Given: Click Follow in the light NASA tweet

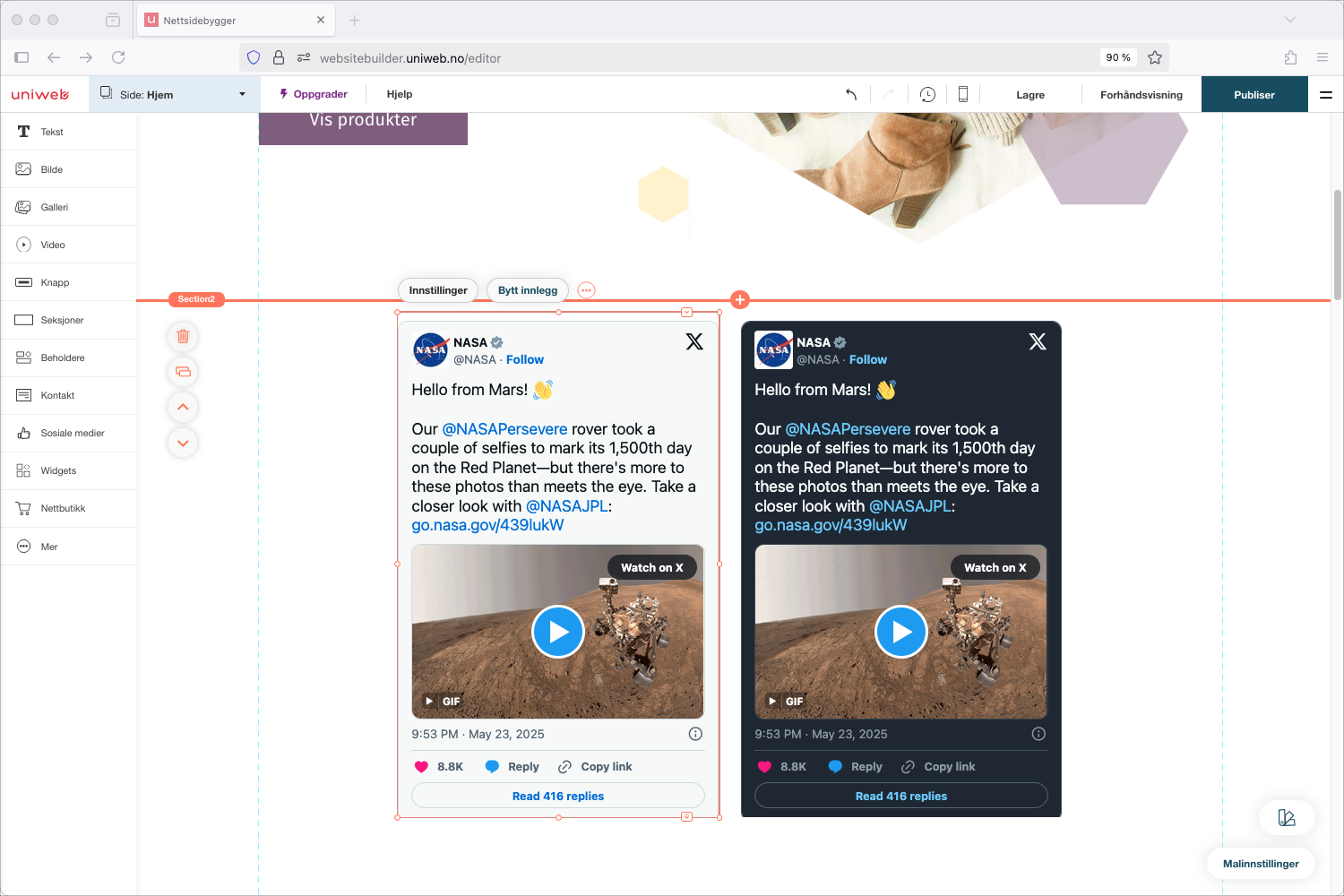Looking at the screenshot, I should coord(525,359).
